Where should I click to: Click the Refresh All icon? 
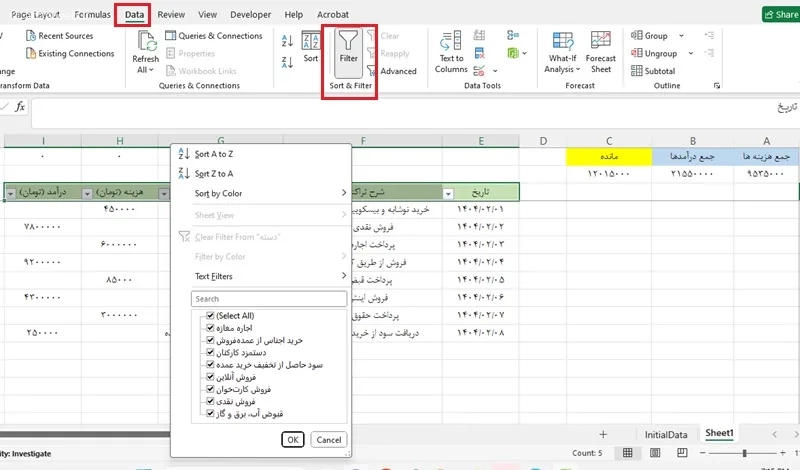(145, 42)
